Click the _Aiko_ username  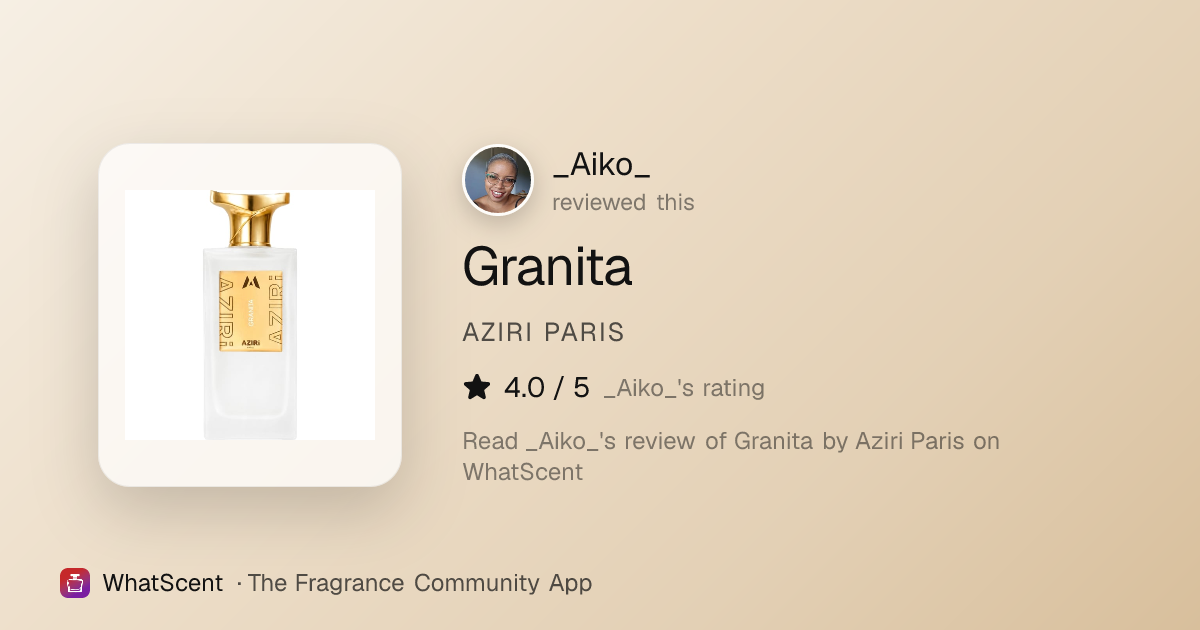[x=601, y=165]
